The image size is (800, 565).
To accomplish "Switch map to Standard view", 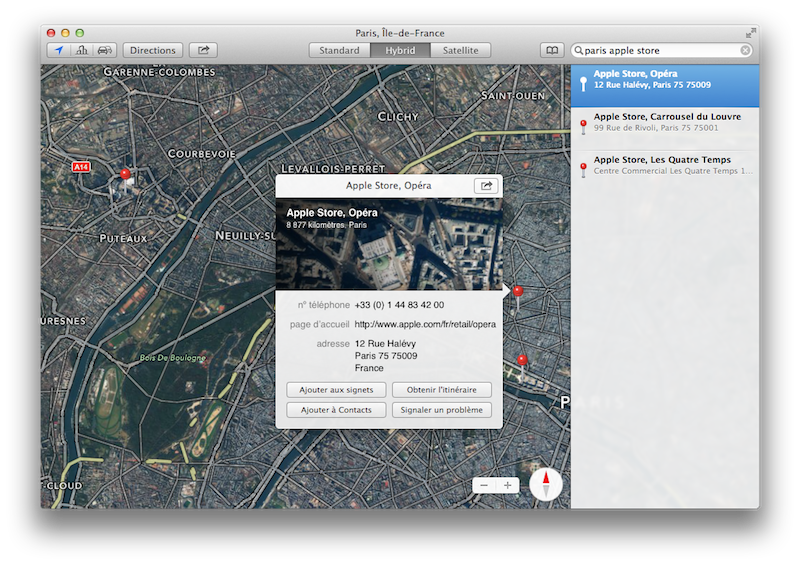I will coord(339,50).
